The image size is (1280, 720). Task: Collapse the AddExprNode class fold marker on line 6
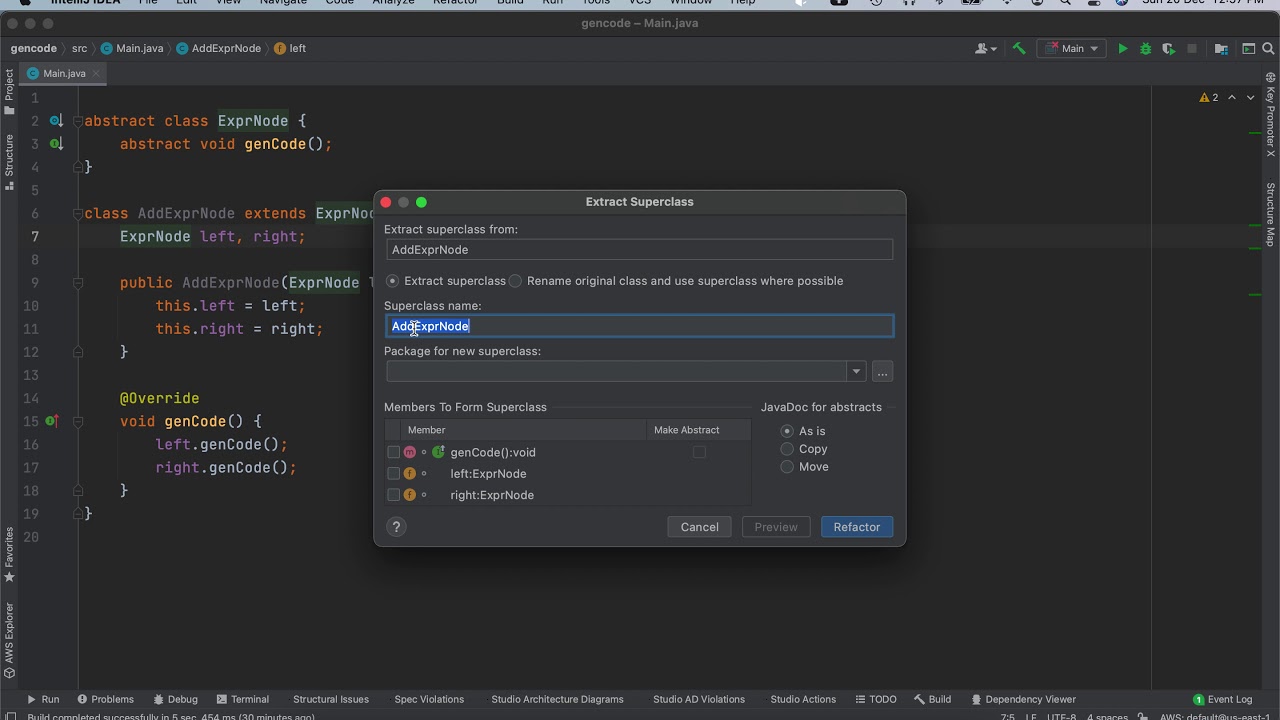[76, 214]
